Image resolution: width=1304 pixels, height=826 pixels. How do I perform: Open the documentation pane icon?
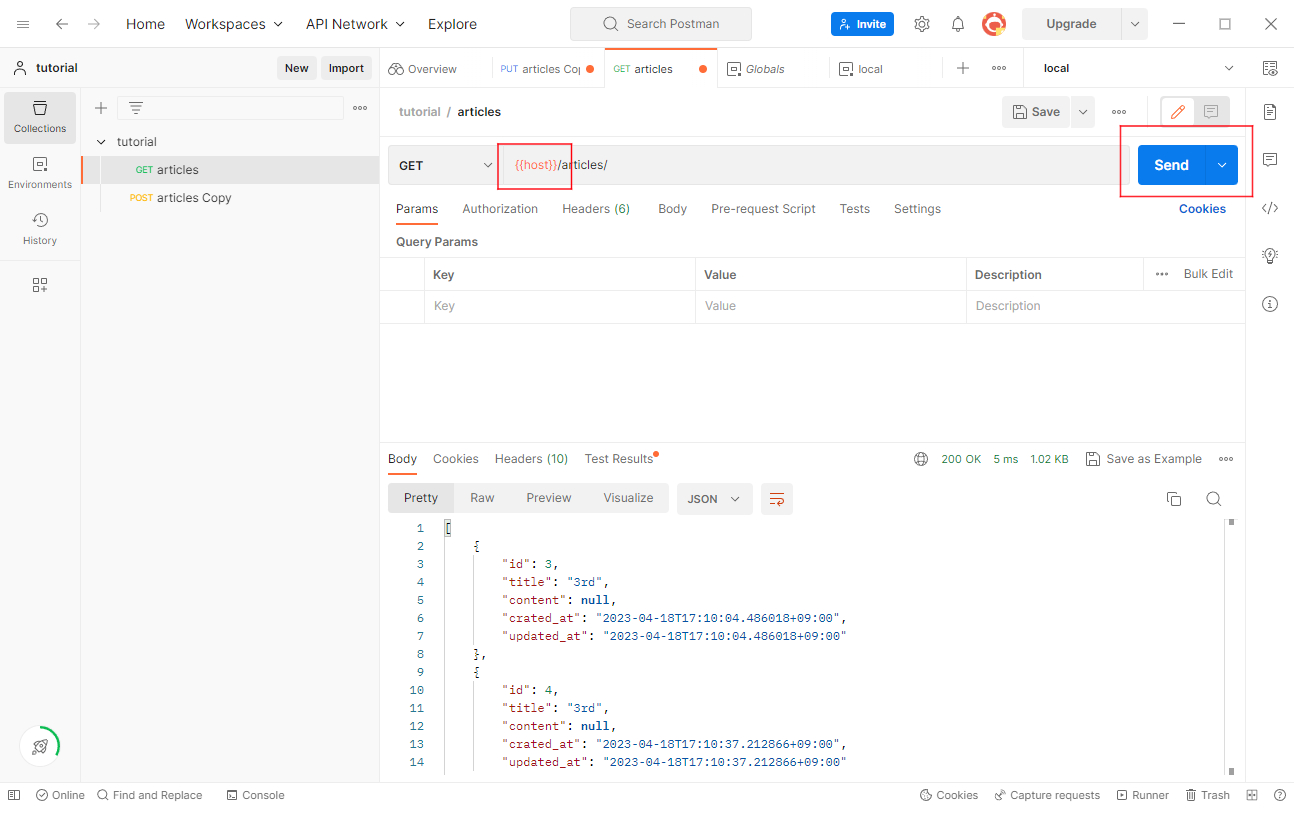pyautogui.click(x=1270, y=111)
